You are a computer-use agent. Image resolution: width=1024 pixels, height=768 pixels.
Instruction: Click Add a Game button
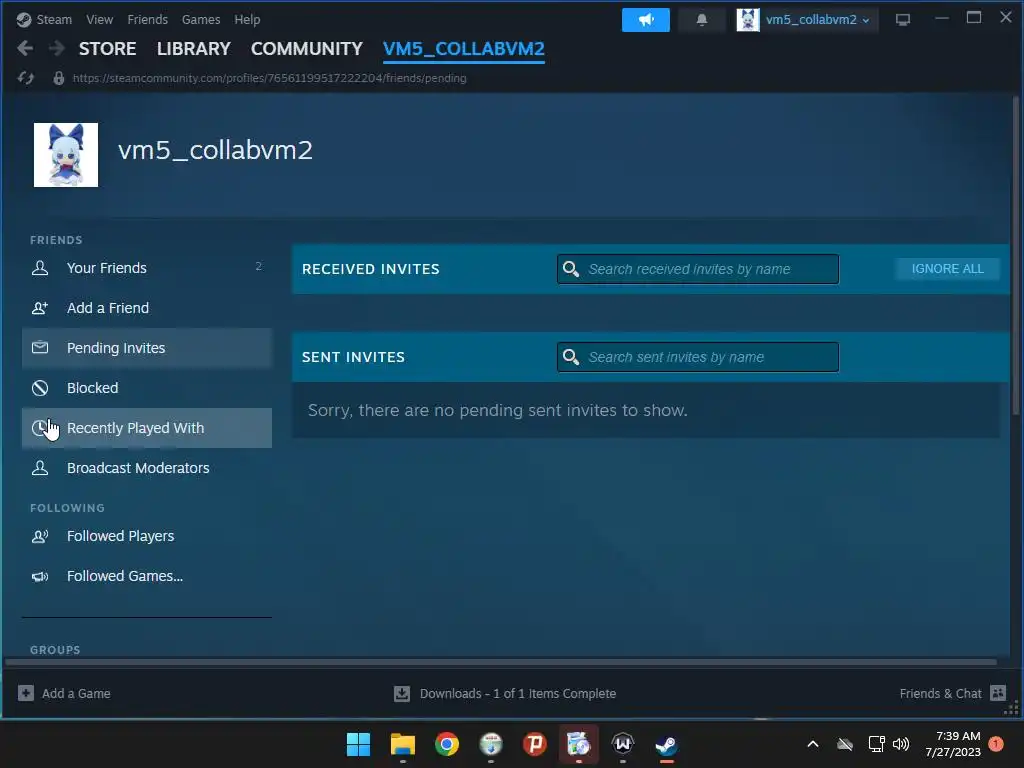click(64, 694)
